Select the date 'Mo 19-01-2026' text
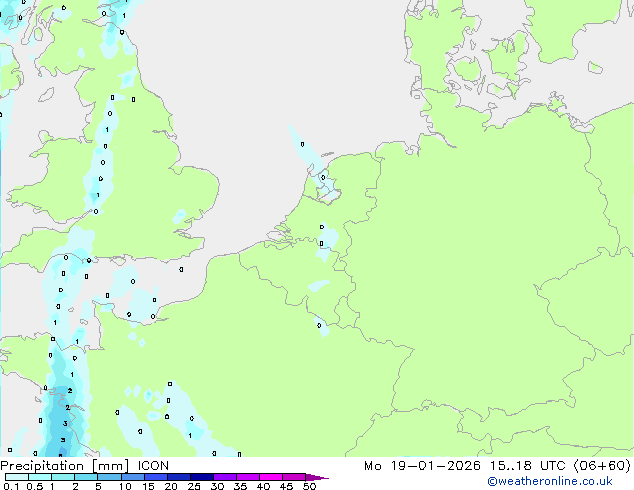The height and width of the screenshot is (490, 634). tap(422, 466)
